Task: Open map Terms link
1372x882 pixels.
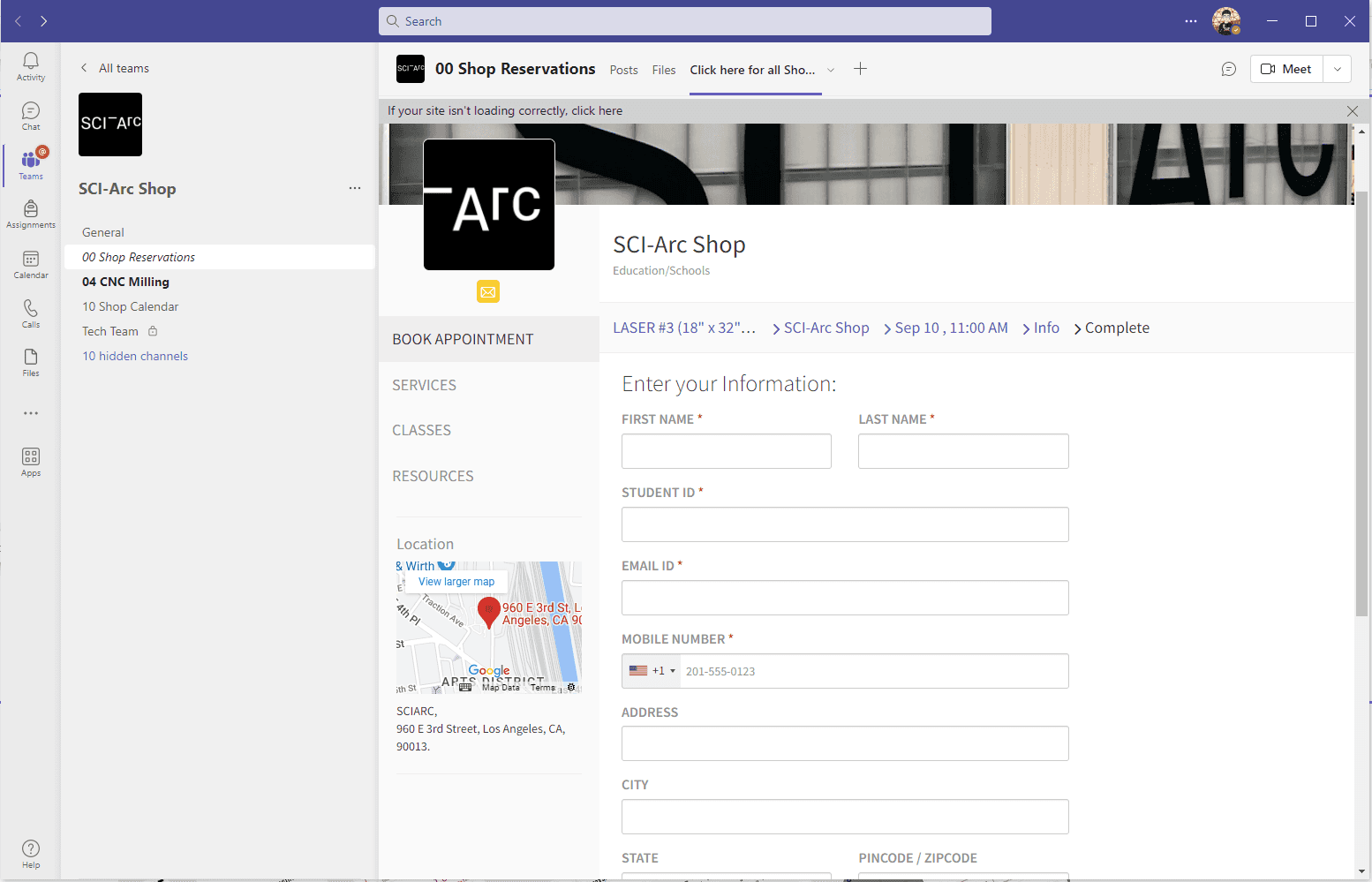Action: (x=543, y=688)
